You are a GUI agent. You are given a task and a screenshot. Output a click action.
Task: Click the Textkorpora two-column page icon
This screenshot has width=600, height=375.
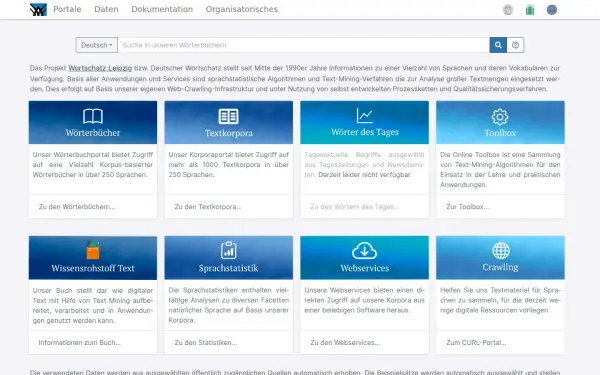pos(228,116)
